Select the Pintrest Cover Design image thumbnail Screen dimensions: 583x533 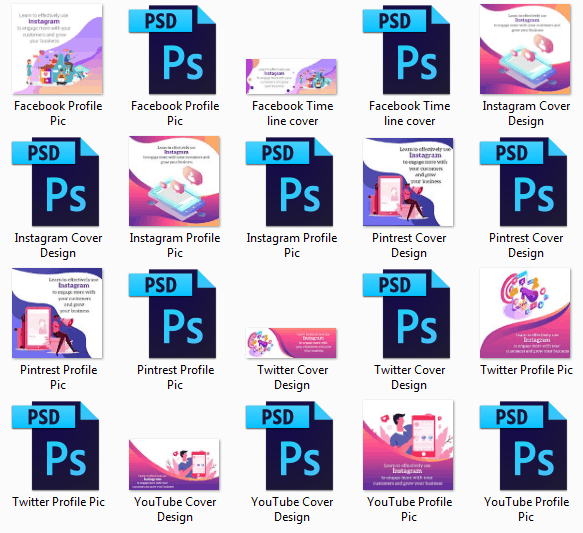click(x=408, y=182)
